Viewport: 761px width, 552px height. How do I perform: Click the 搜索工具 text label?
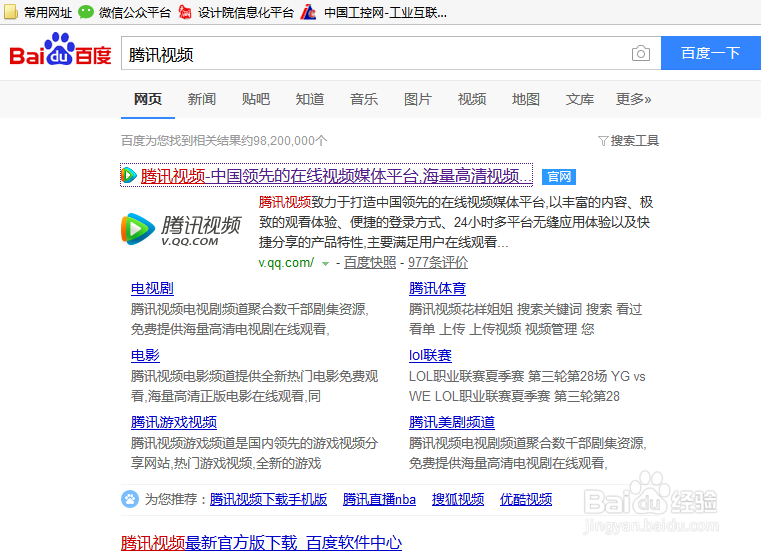pos(634,141)
